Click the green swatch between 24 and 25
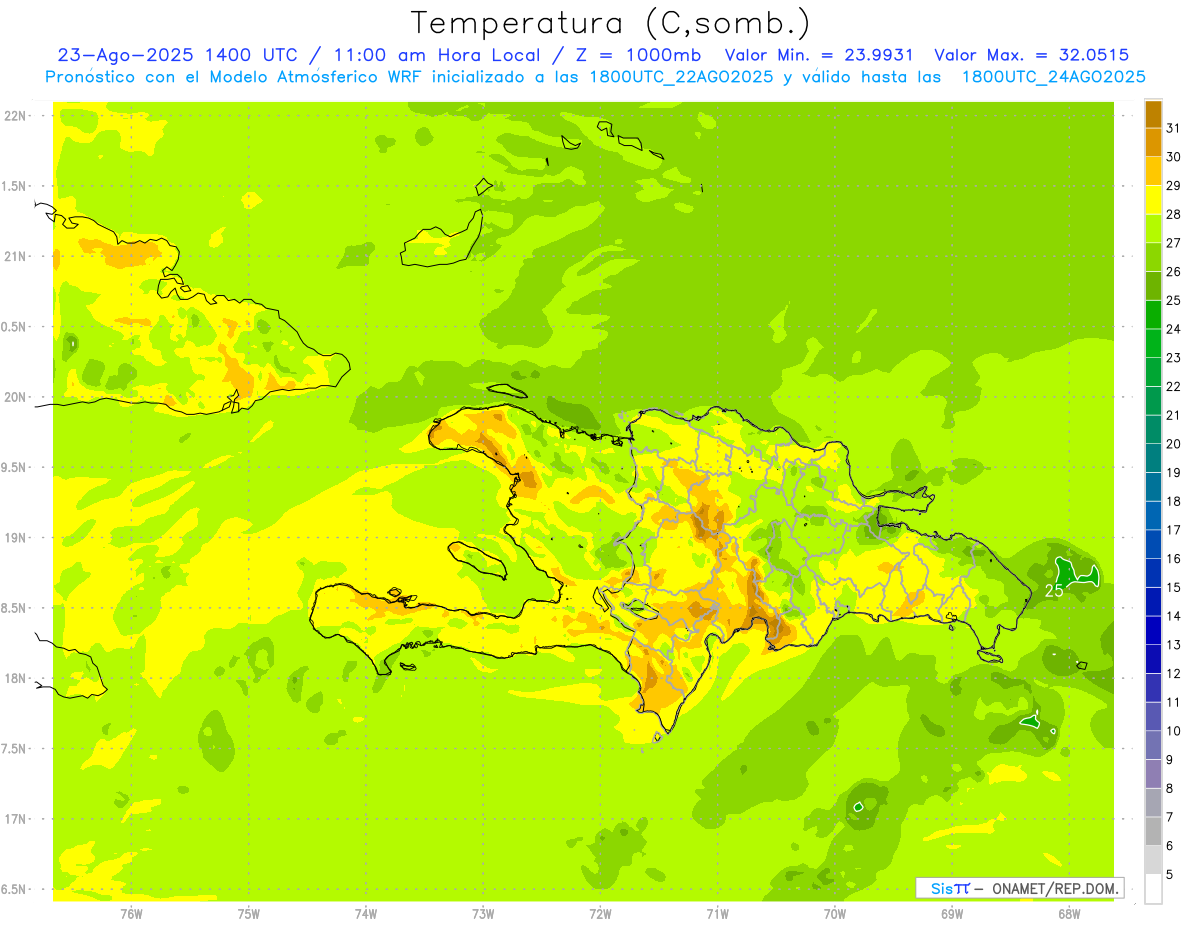1200x927 pixels. [x=1153, y=314]
